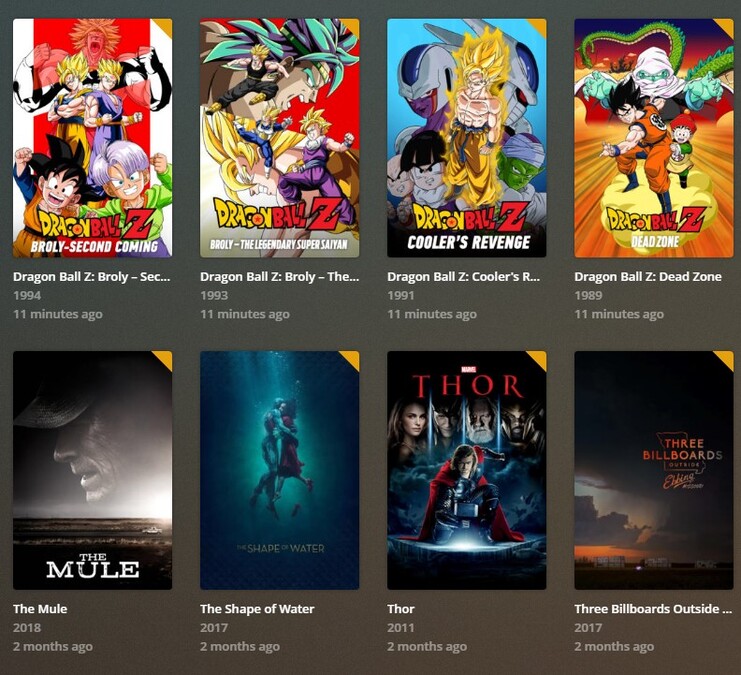Screen dimensions: 741x675
Task: Click unwatched corner badge on The Mule poster
Action: [165, 358]
